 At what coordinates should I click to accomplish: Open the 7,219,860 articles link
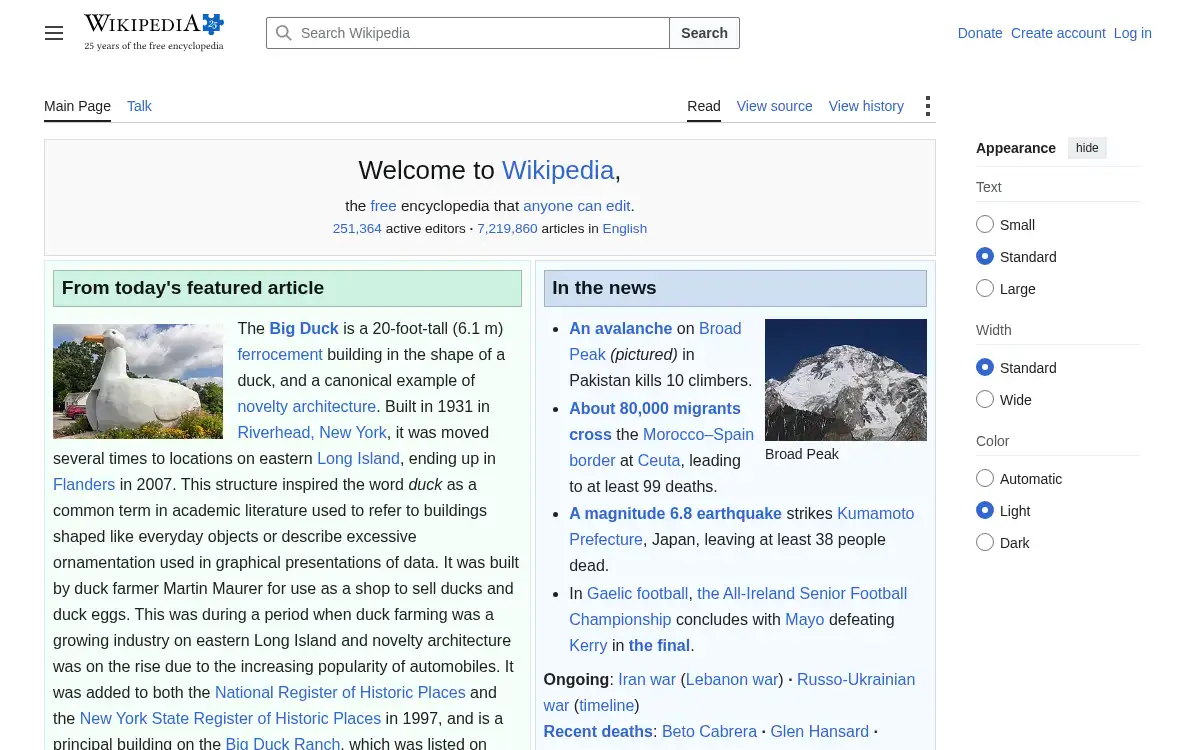[x=507, y=228]
